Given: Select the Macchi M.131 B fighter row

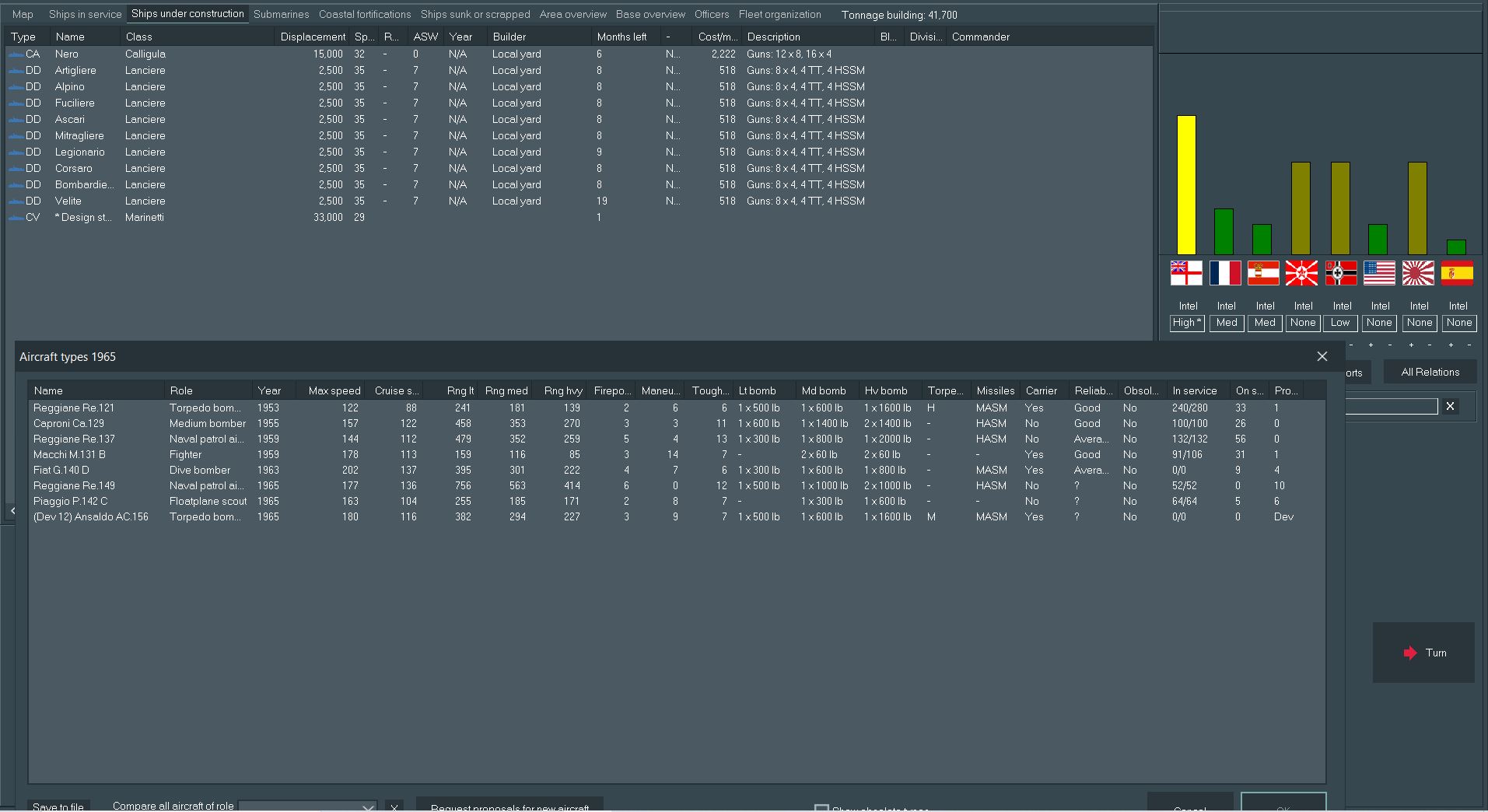Looking at the screenshot, I should pyautogui.click(x=677, y=454).
